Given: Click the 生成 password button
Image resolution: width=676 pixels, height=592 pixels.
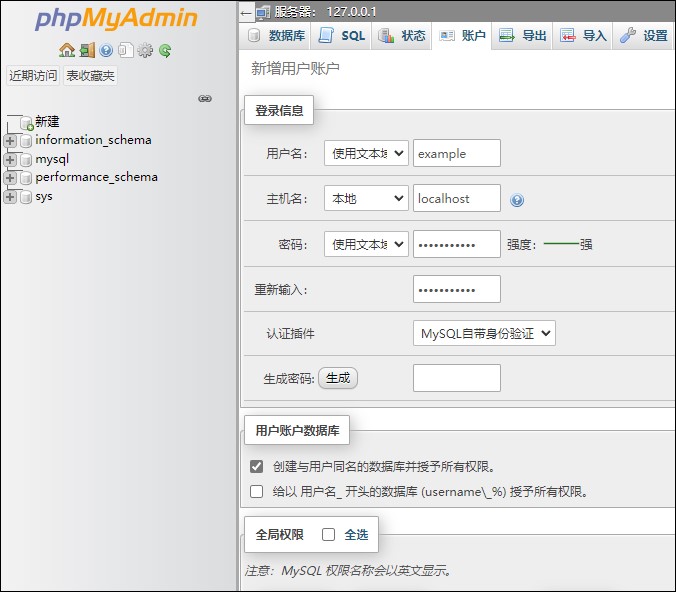Looking at the screenshot, I should (x=338, y=378).
